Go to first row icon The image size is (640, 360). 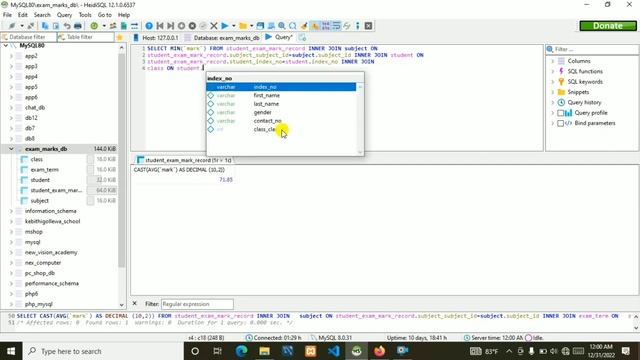click(160, 26)
